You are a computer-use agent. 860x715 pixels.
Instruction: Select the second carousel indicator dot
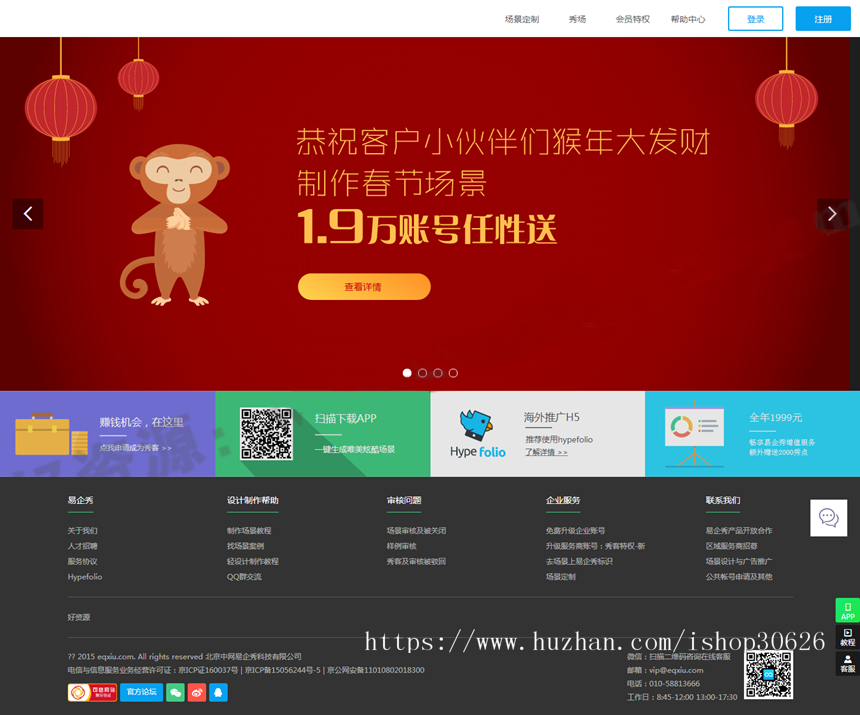(x=422, y=372)
